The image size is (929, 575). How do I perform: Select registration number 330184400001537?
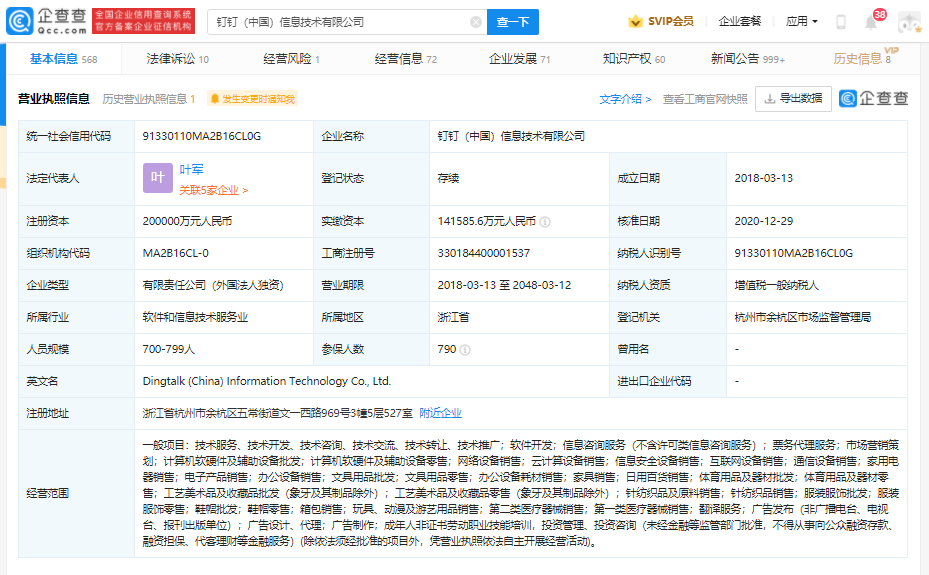483,253
